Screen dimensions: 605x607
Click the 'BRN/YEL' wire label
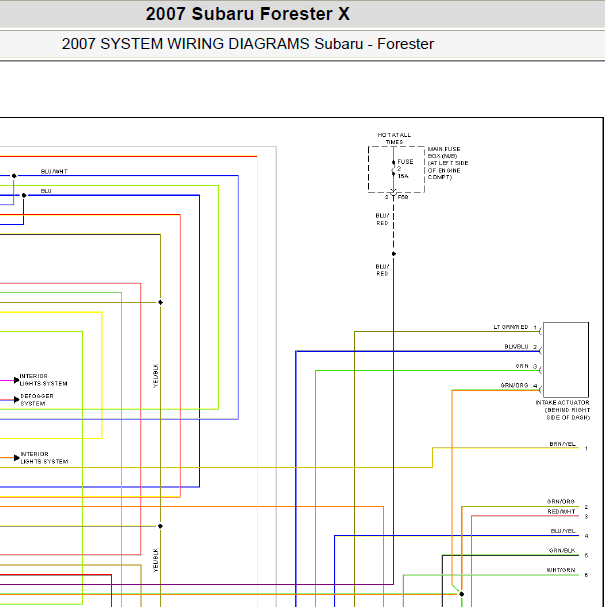click(x=562, y=444)
